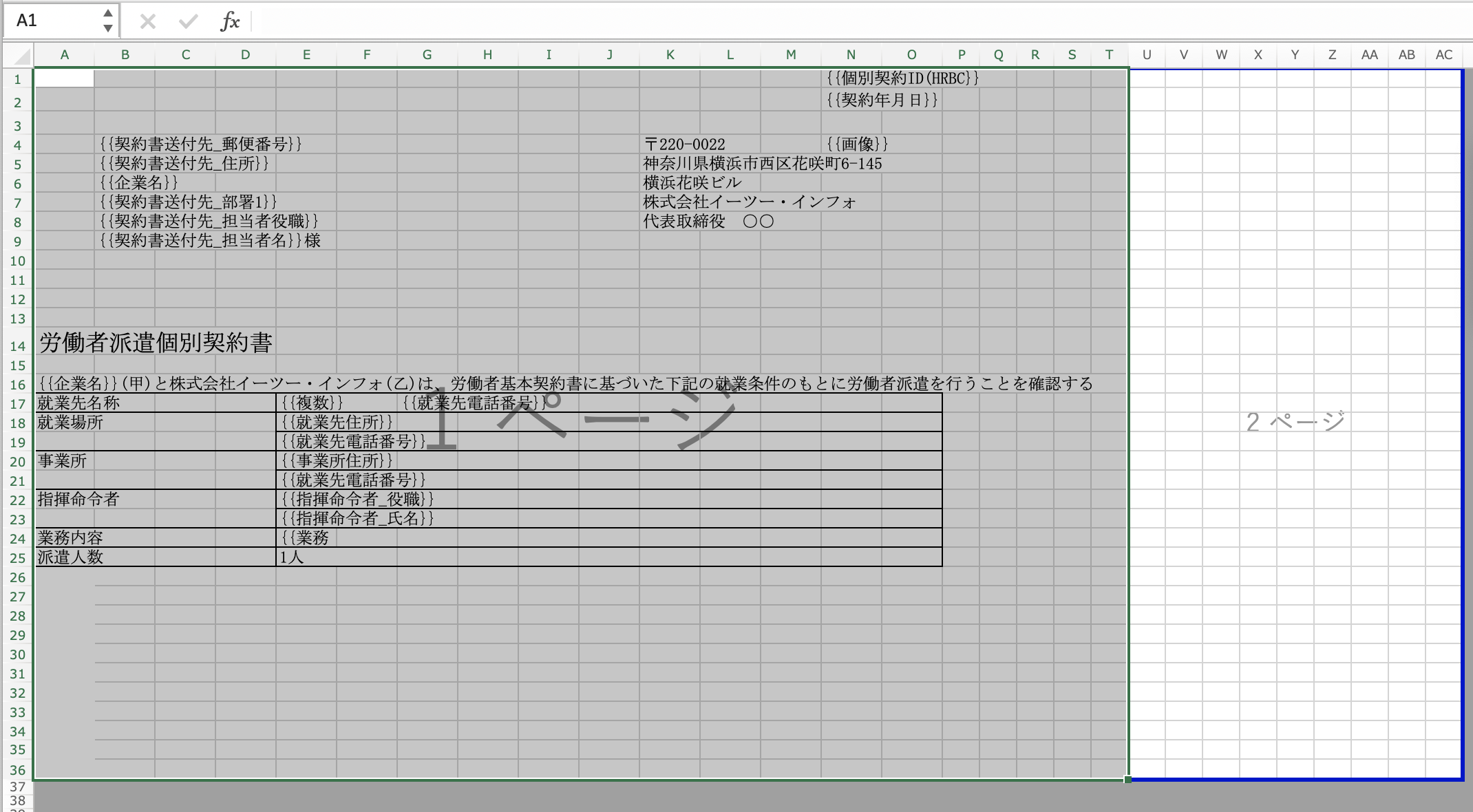
Task: Select row 36 header
Action: [x=17, y=770]
